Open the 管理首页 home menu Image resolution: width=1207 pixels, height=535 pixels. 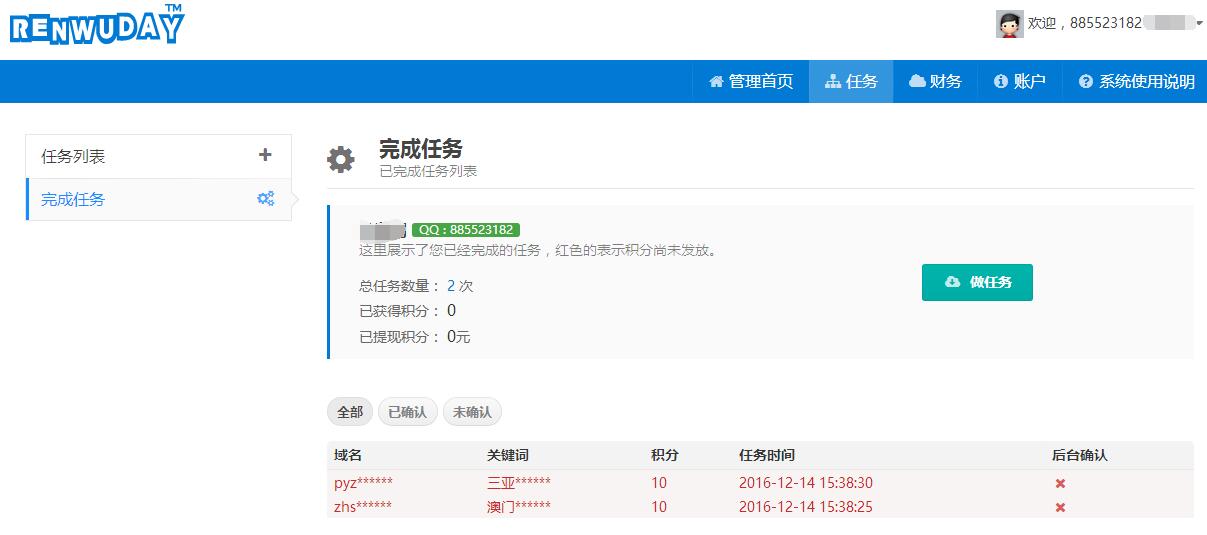point(750,82)
